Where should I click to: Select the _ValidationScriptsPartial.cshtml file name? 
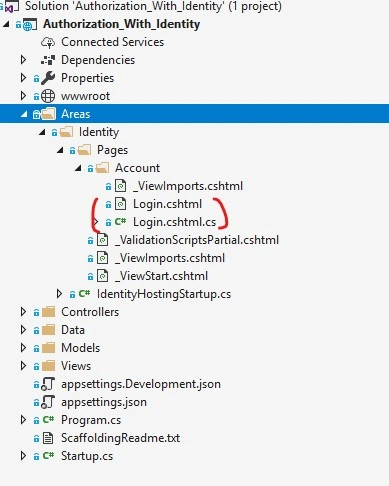[197, 240]
